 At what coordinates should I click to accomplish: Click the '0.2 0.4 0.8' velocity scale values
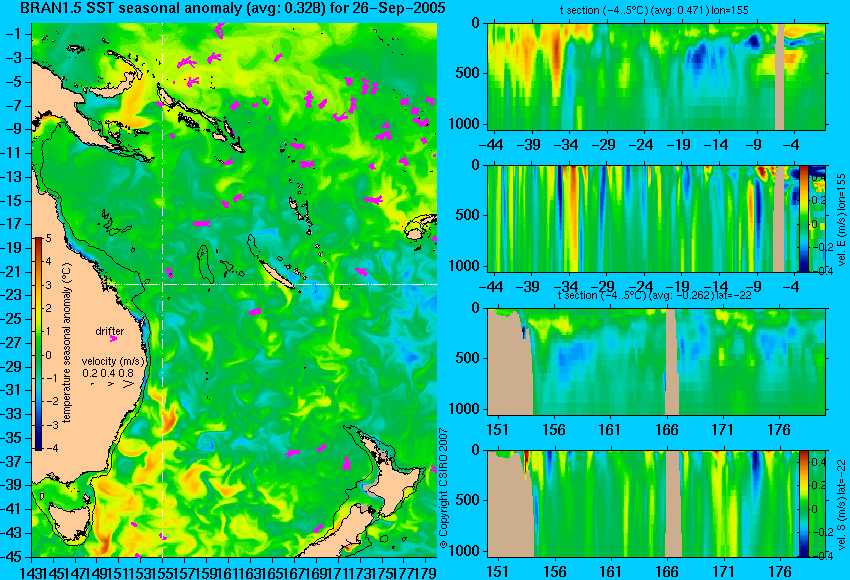coord(108,373)
